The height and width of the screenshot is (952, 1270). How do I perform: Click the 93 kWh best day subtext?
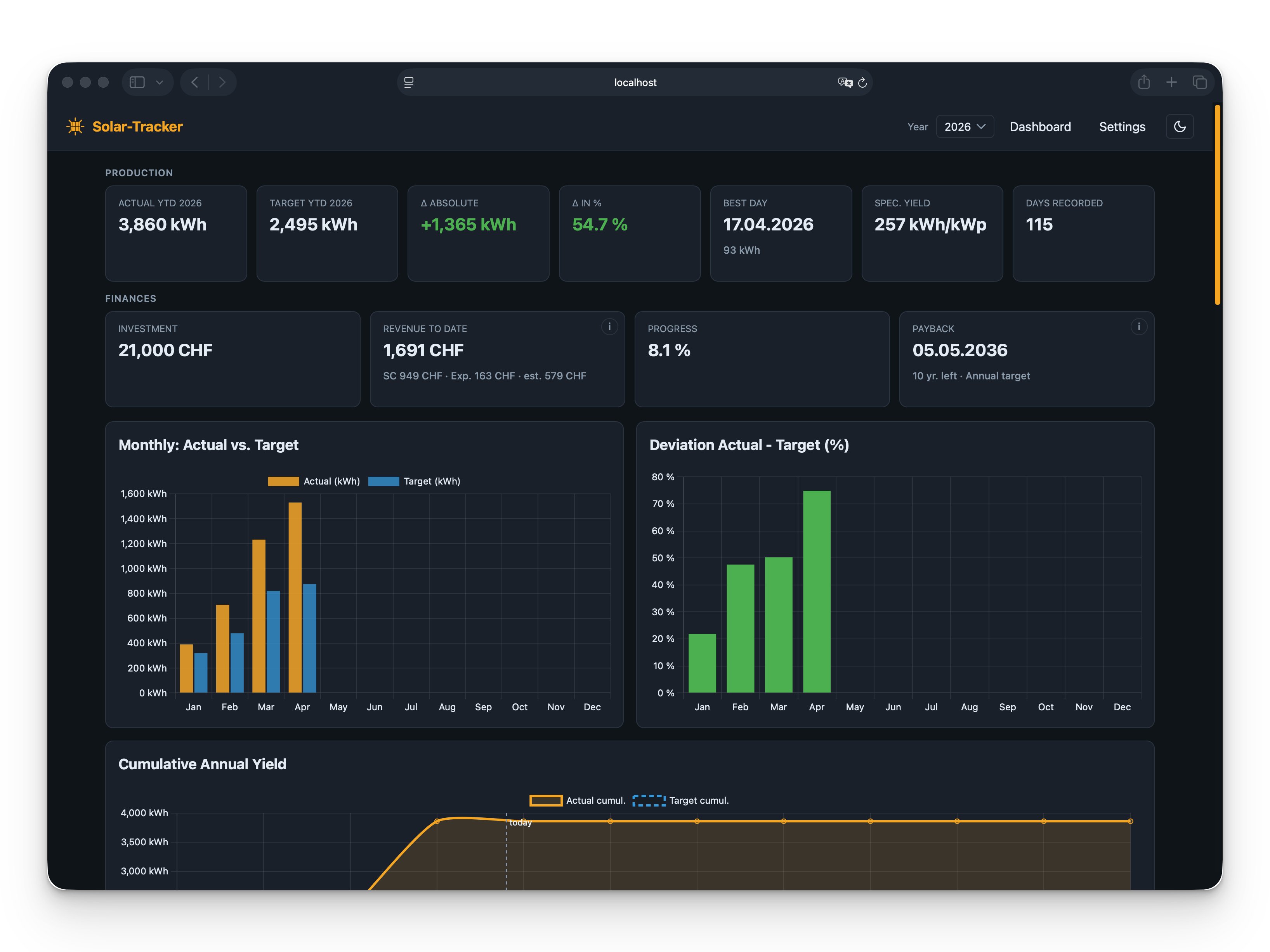click(x=741, y=250)
